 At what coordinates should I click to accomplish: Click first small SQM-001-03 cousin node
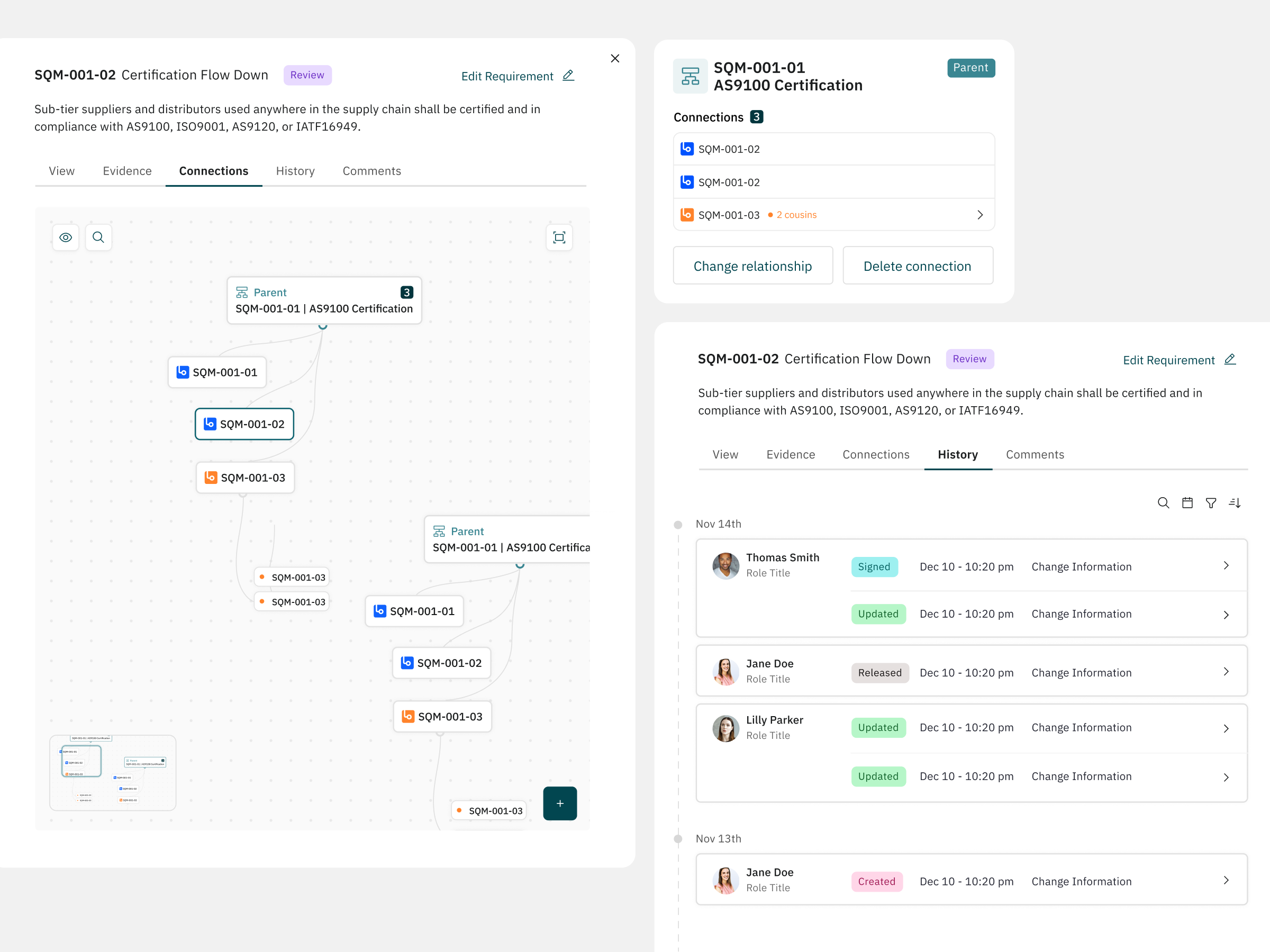click(x=292, y=578)
